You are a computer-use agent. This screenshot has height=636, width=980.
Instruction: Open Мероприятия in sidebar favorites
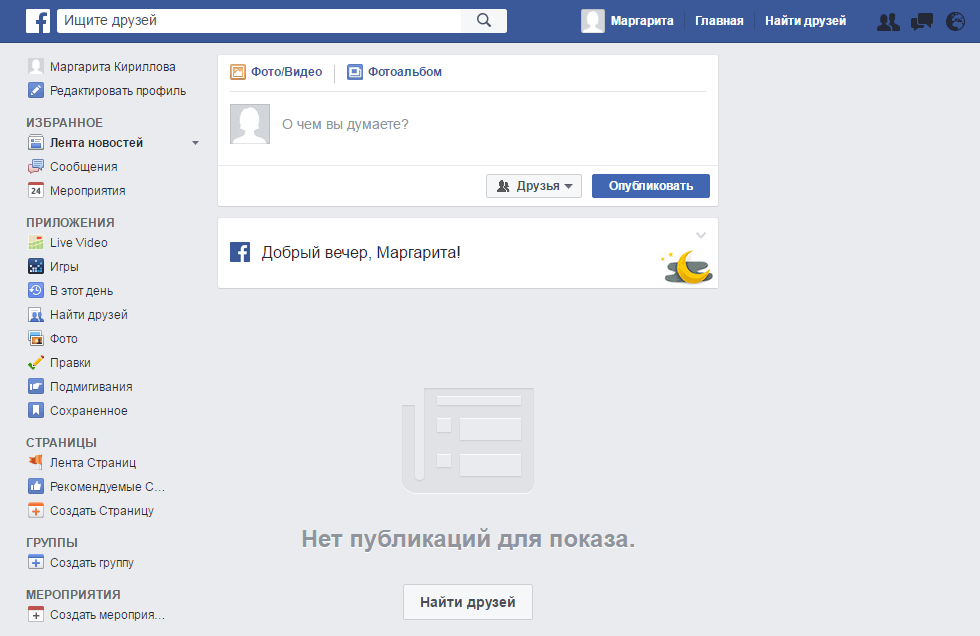(x=88, y=191)
